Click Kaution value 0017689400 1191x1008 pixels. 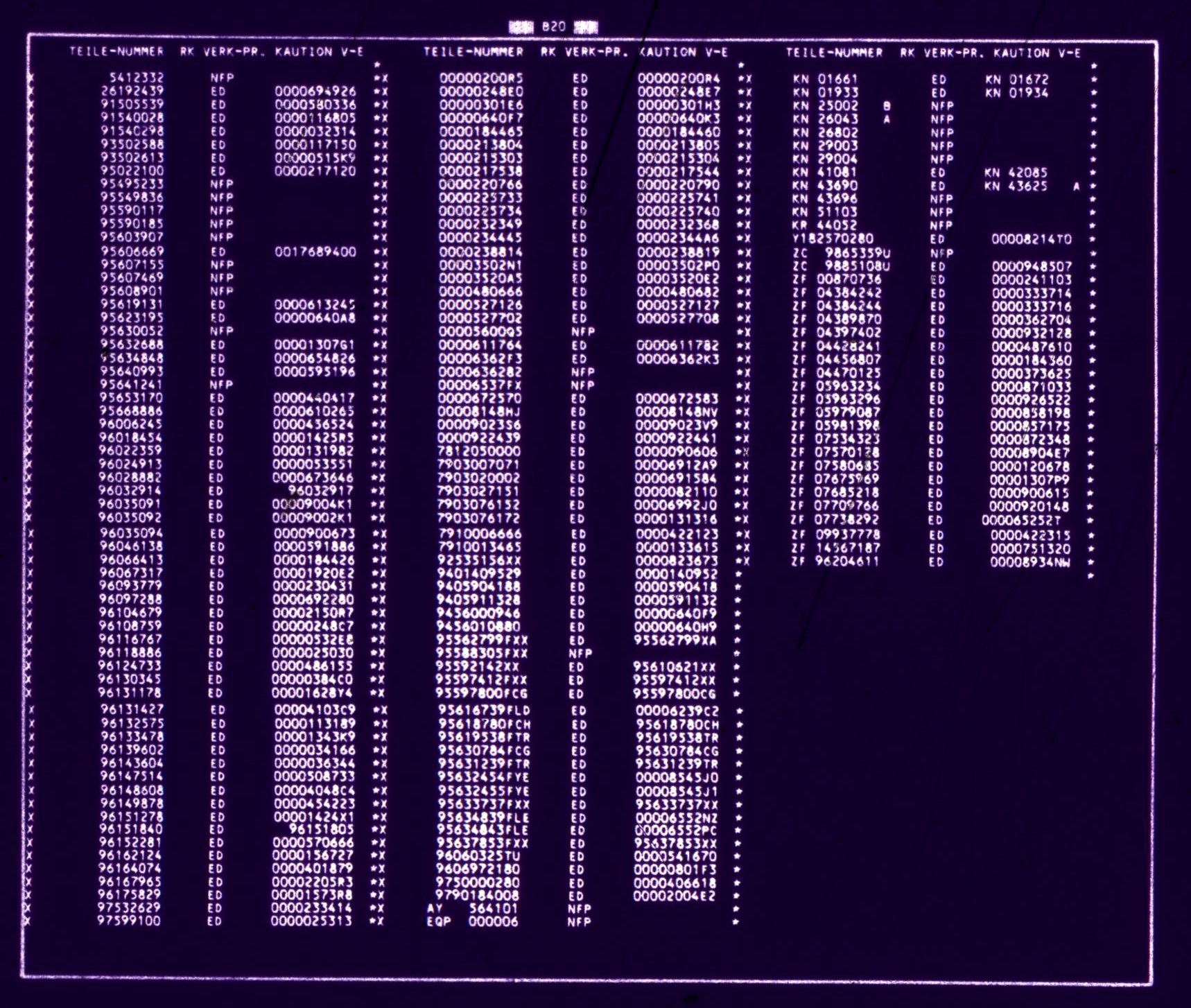pos(315,252)
